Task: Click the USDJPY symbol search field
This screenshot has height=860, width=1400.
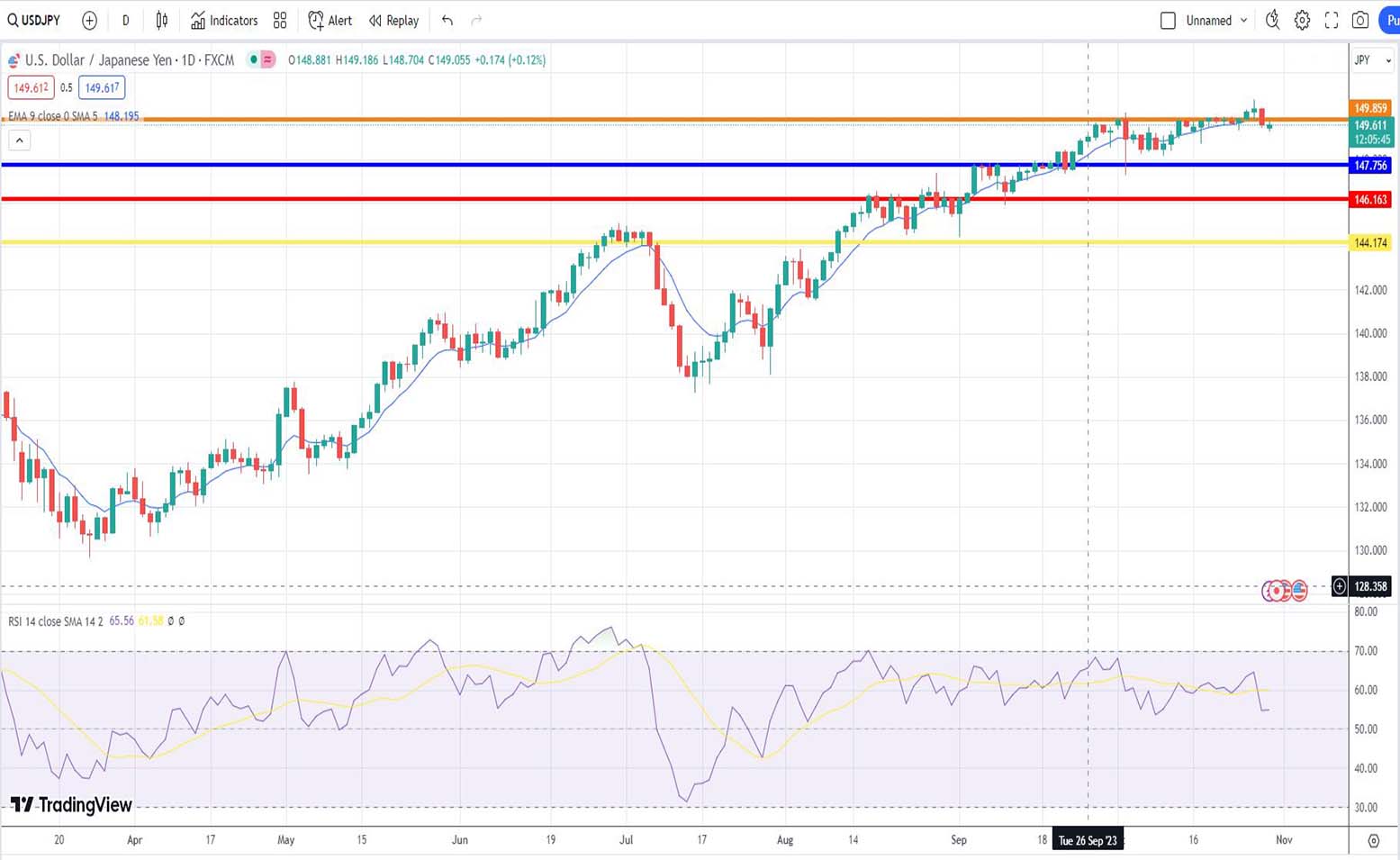Action: point(34,21)
